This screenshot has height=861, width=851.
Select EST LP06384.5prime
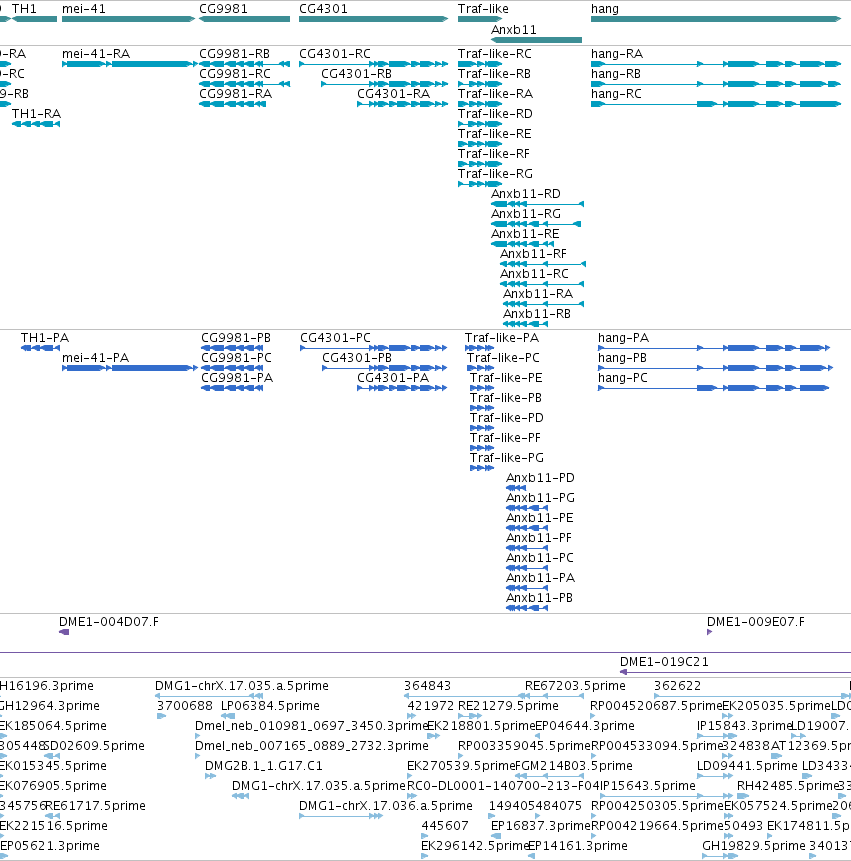(228, 716)
